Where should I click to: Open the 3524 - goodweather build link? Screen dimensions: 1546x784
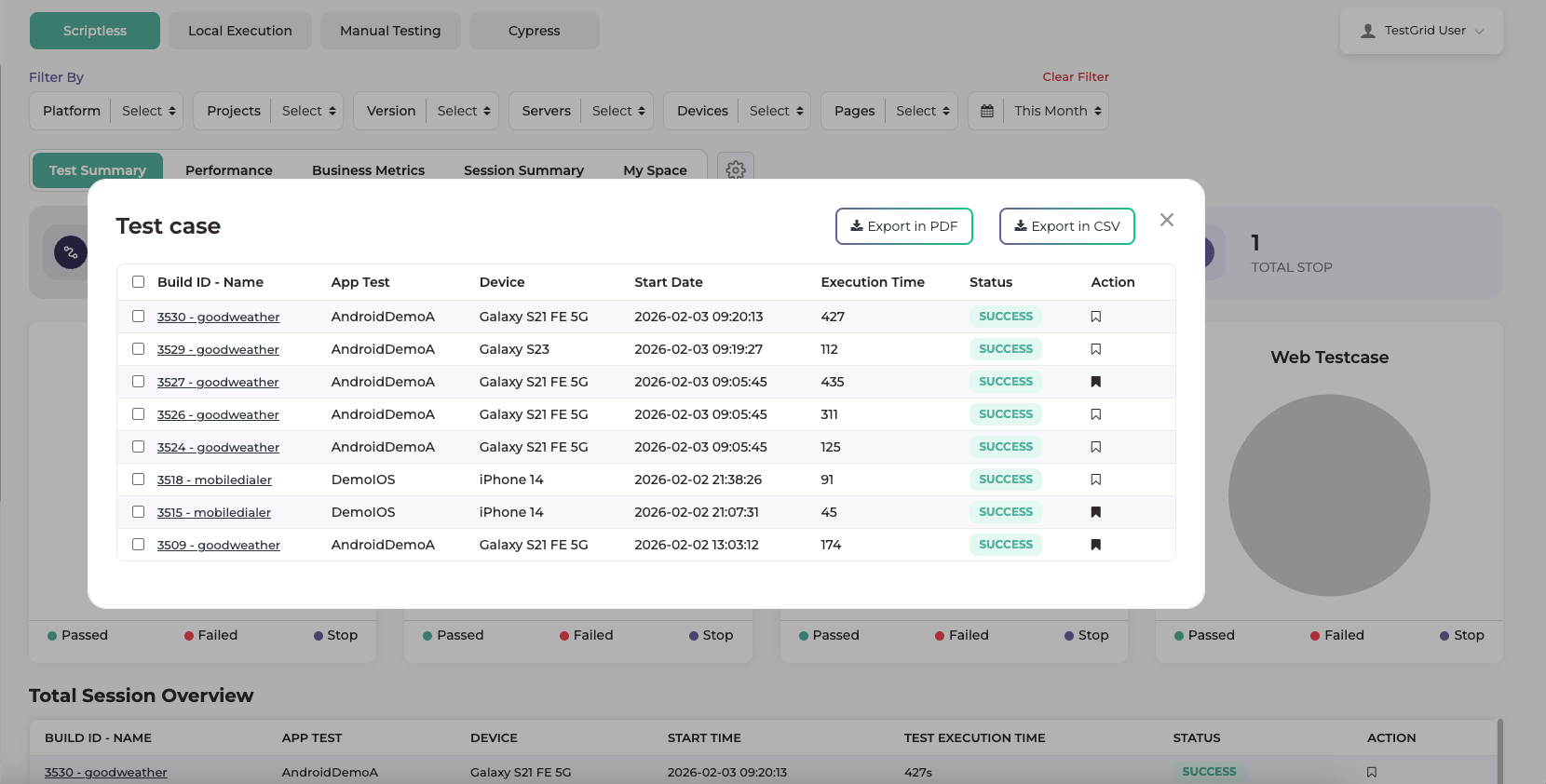[218, 448]
